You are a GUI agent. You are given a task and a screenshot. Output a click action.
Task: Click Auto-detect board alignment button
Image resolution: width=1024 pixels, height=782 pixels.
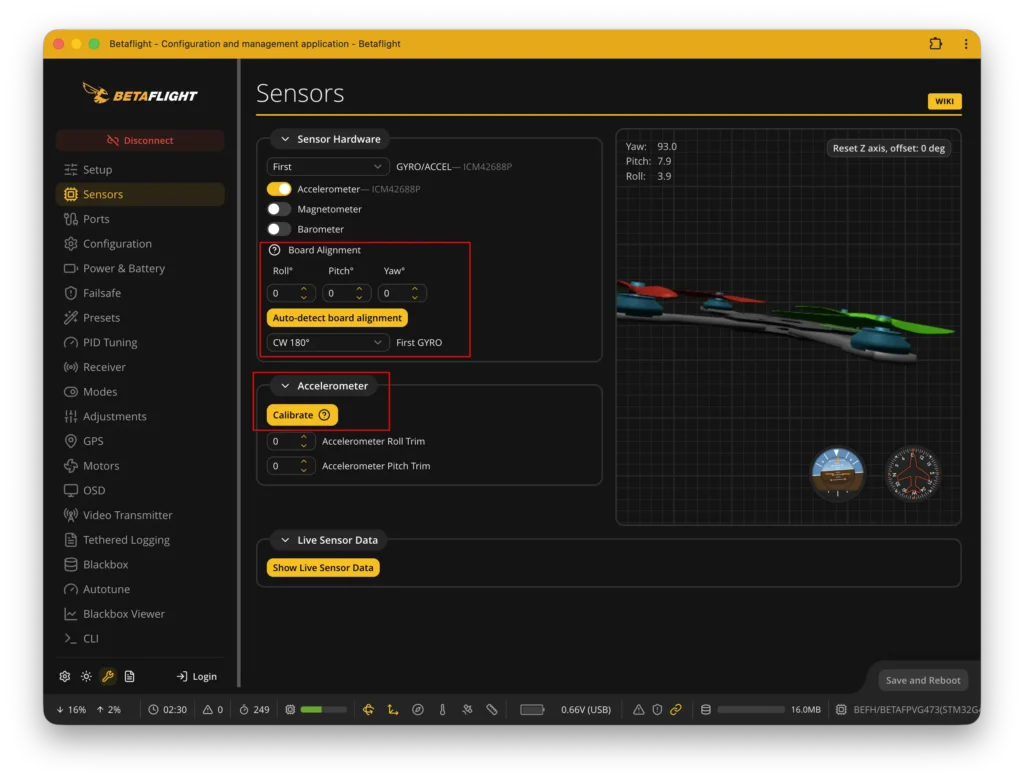pos(337,318)
